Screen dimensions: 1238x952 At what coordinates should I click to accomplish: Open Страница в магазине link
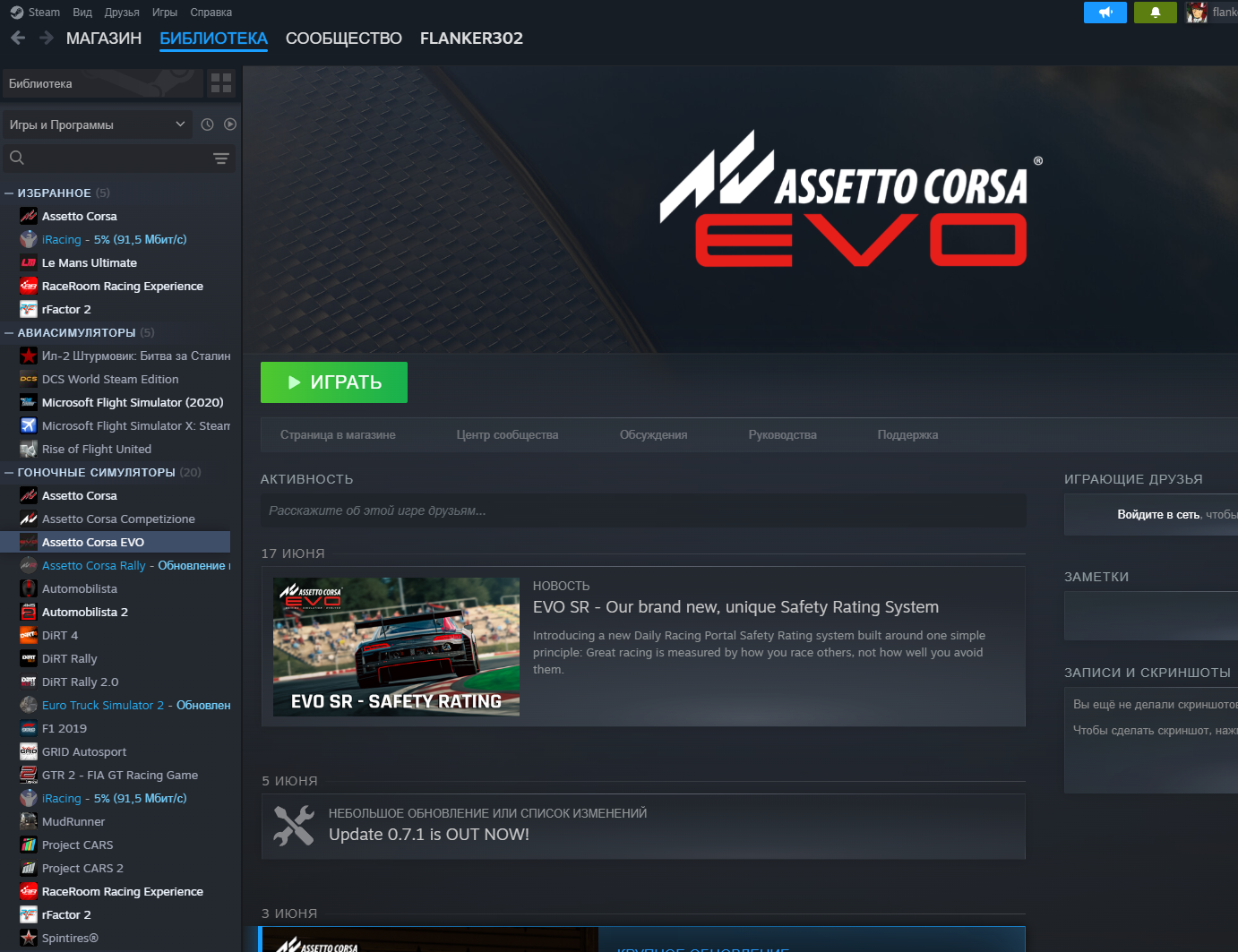pyautogui.click(x=338, y=435)
